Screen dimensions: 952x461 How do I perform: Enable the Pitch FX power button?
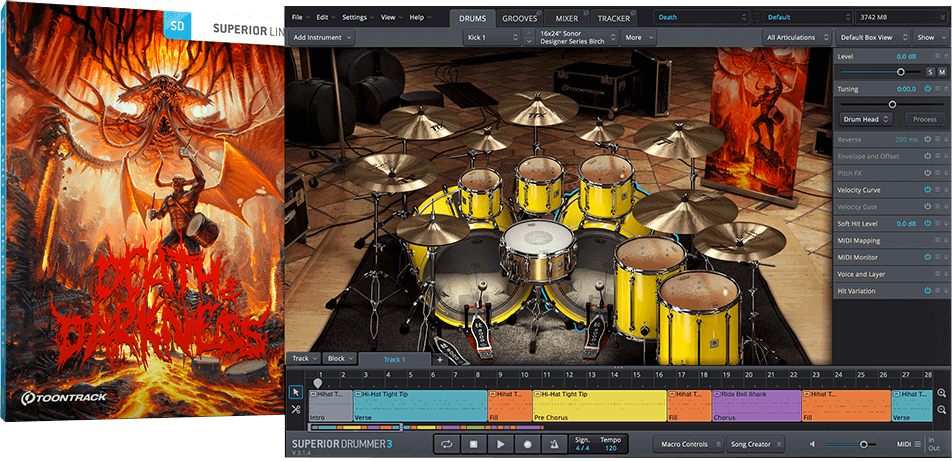coord(928,173)
